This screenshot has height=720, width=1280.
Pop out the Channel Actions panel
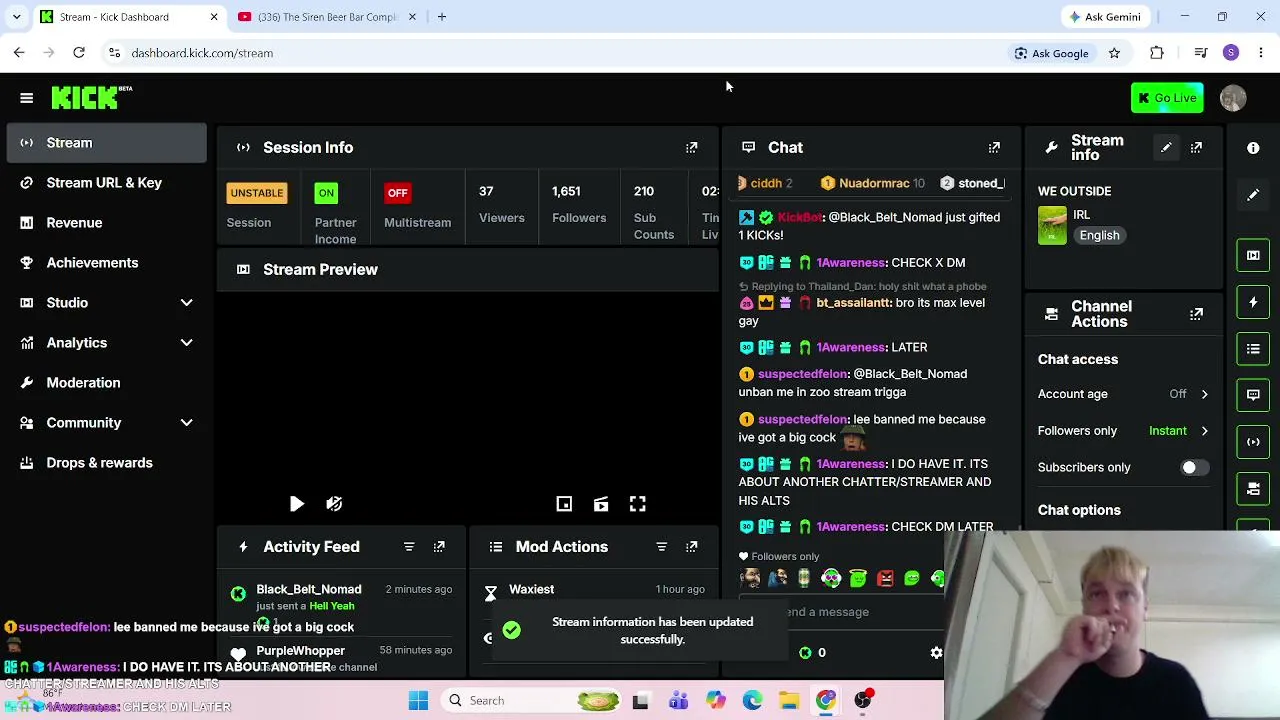click(x=1196, y=314)
